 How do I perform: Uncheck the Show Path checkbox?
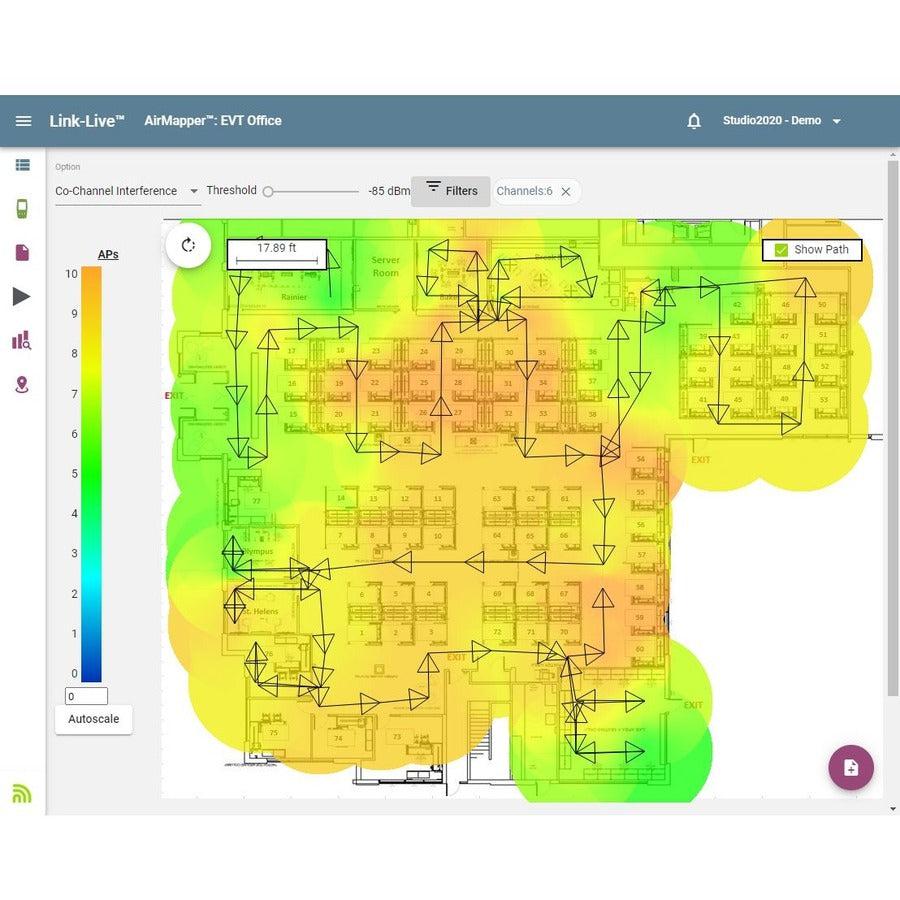tap(781, 250)
